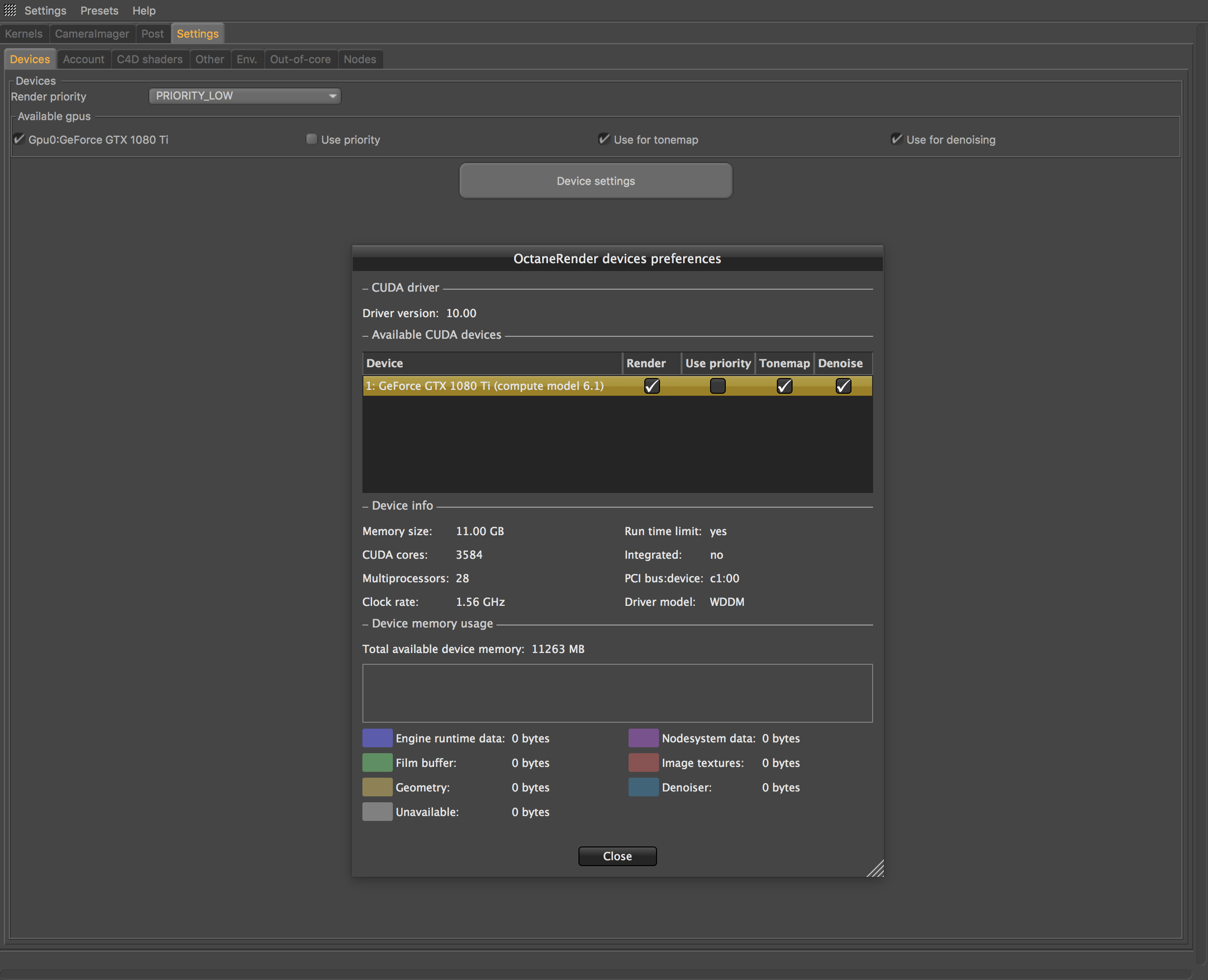Uncheck Use for denoising
The height and width of the screenshot is (980, 1208).
pos(896,139)
